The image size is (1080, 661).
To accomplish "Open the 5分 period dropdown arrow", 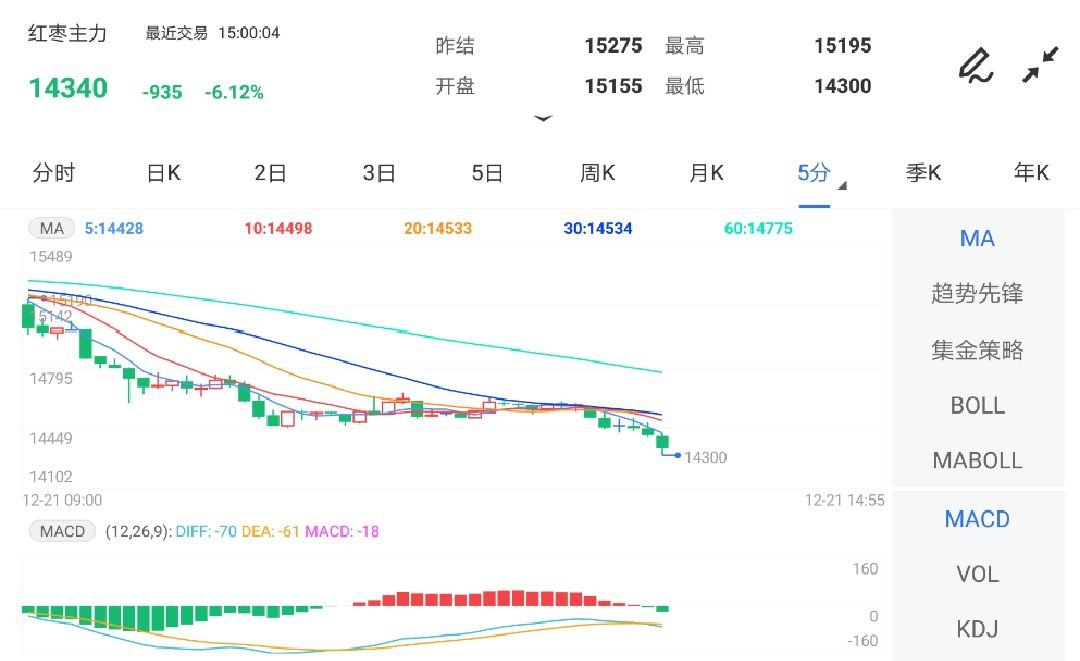I will pos(840,184).
